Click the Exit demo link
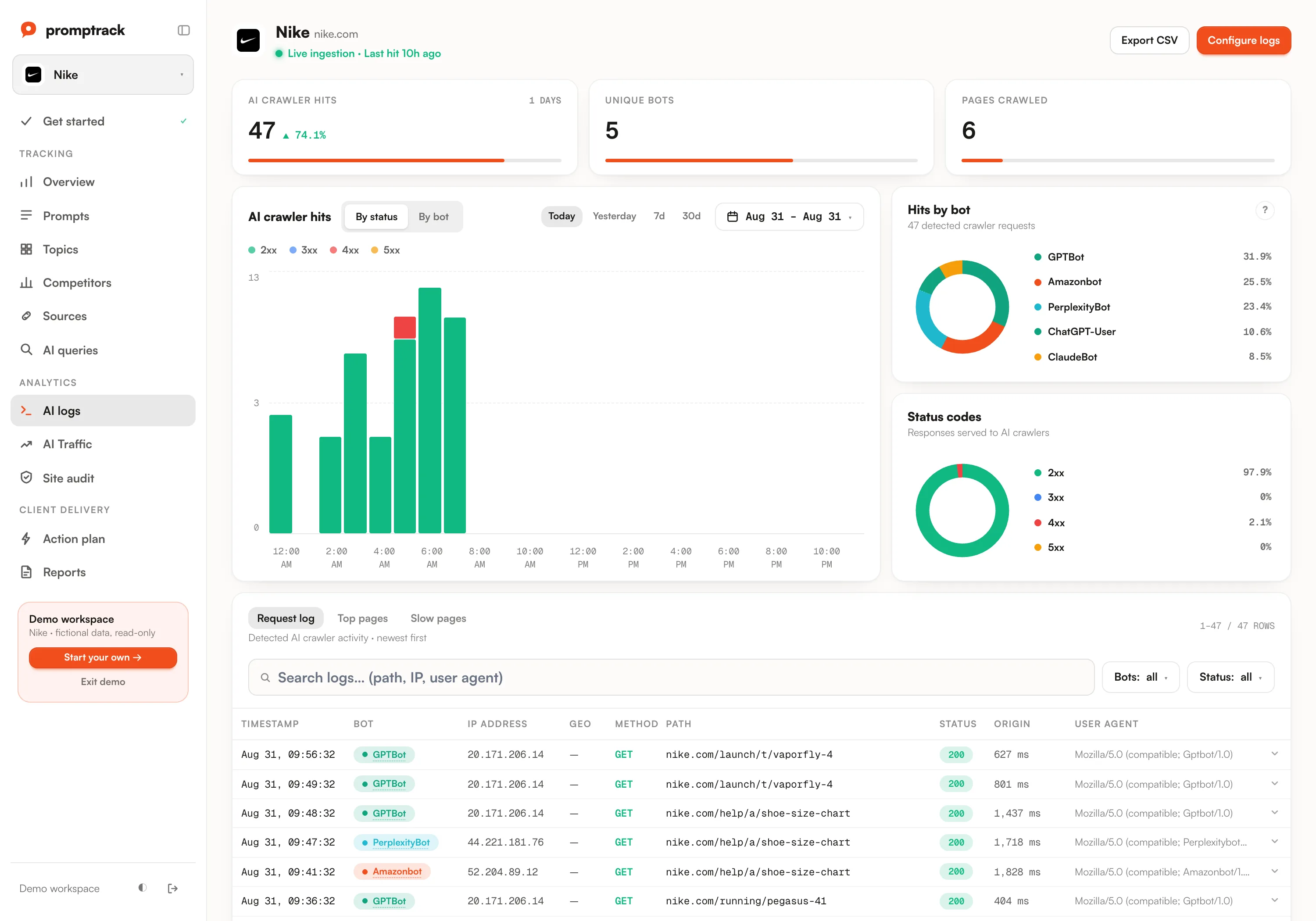1316x921 pixels. click(103, 682)
